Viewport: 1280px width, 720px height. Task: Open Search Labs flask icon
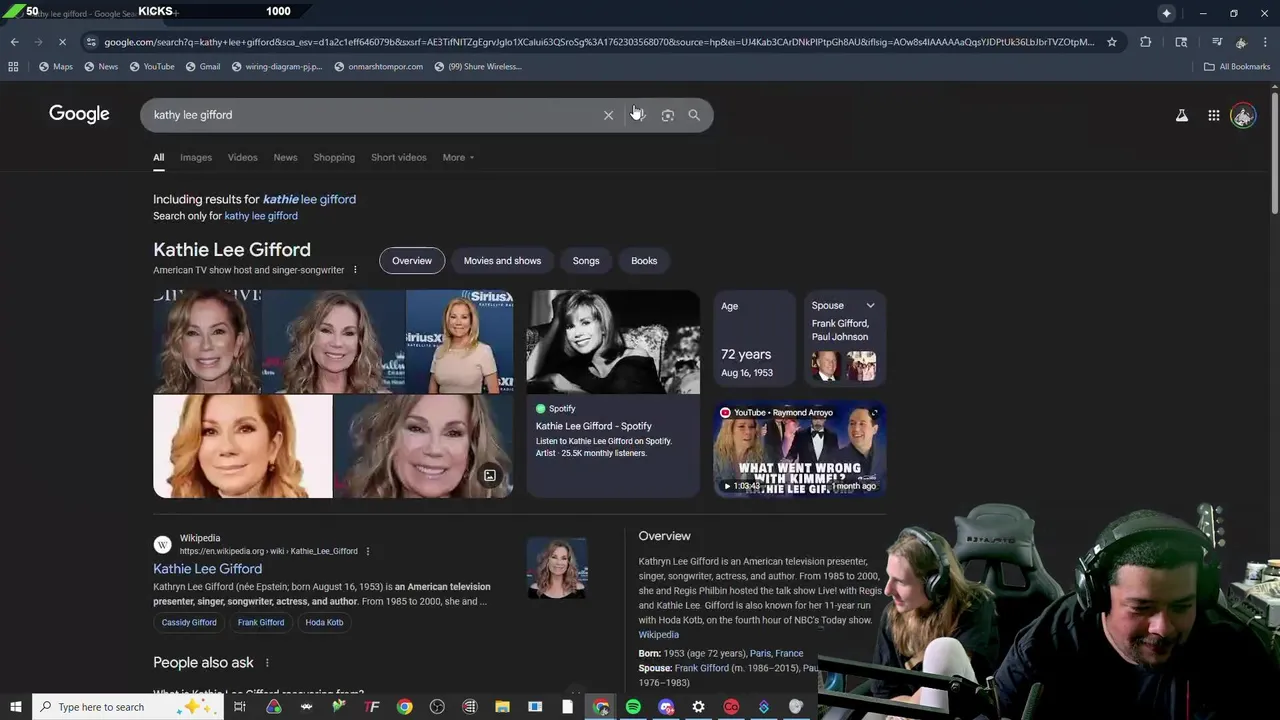[1182, 115]
